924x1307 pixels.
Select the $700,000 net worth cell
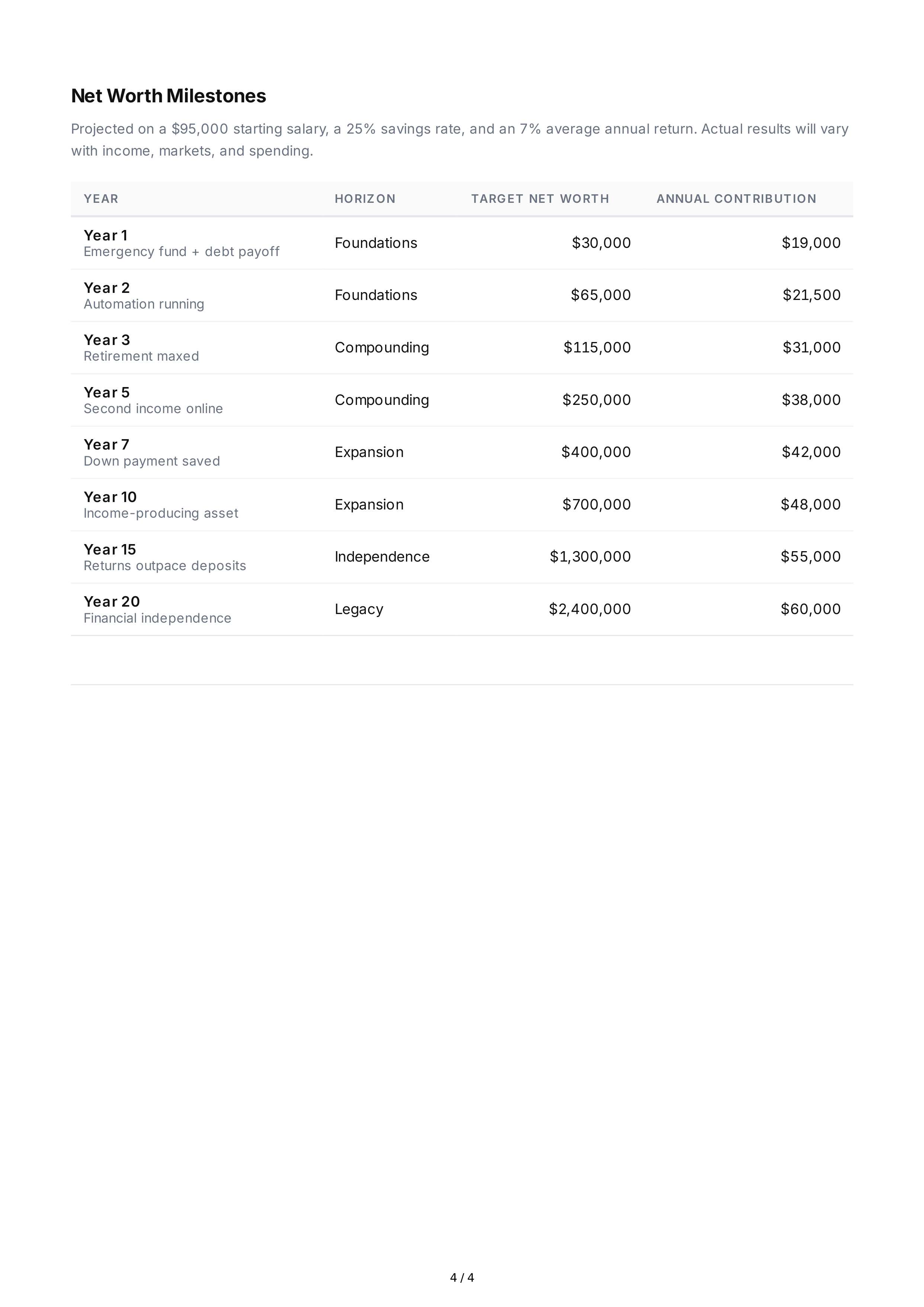[x=597, y=504]
